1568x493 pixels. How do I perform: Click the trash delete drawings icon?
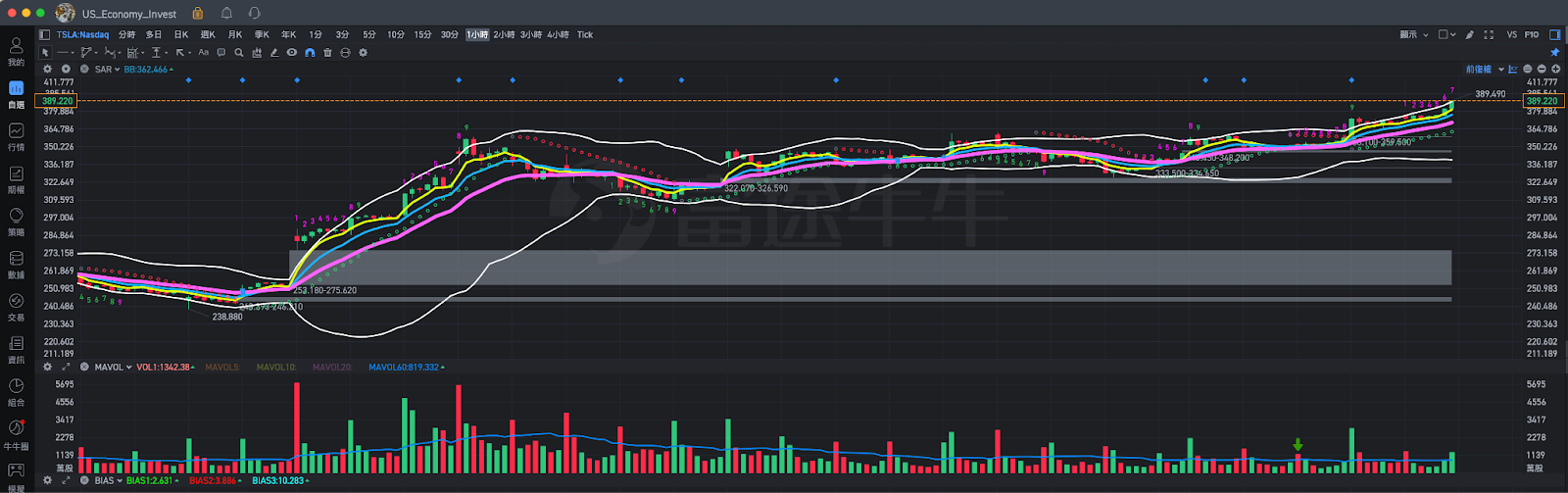[x=327, y=53]
